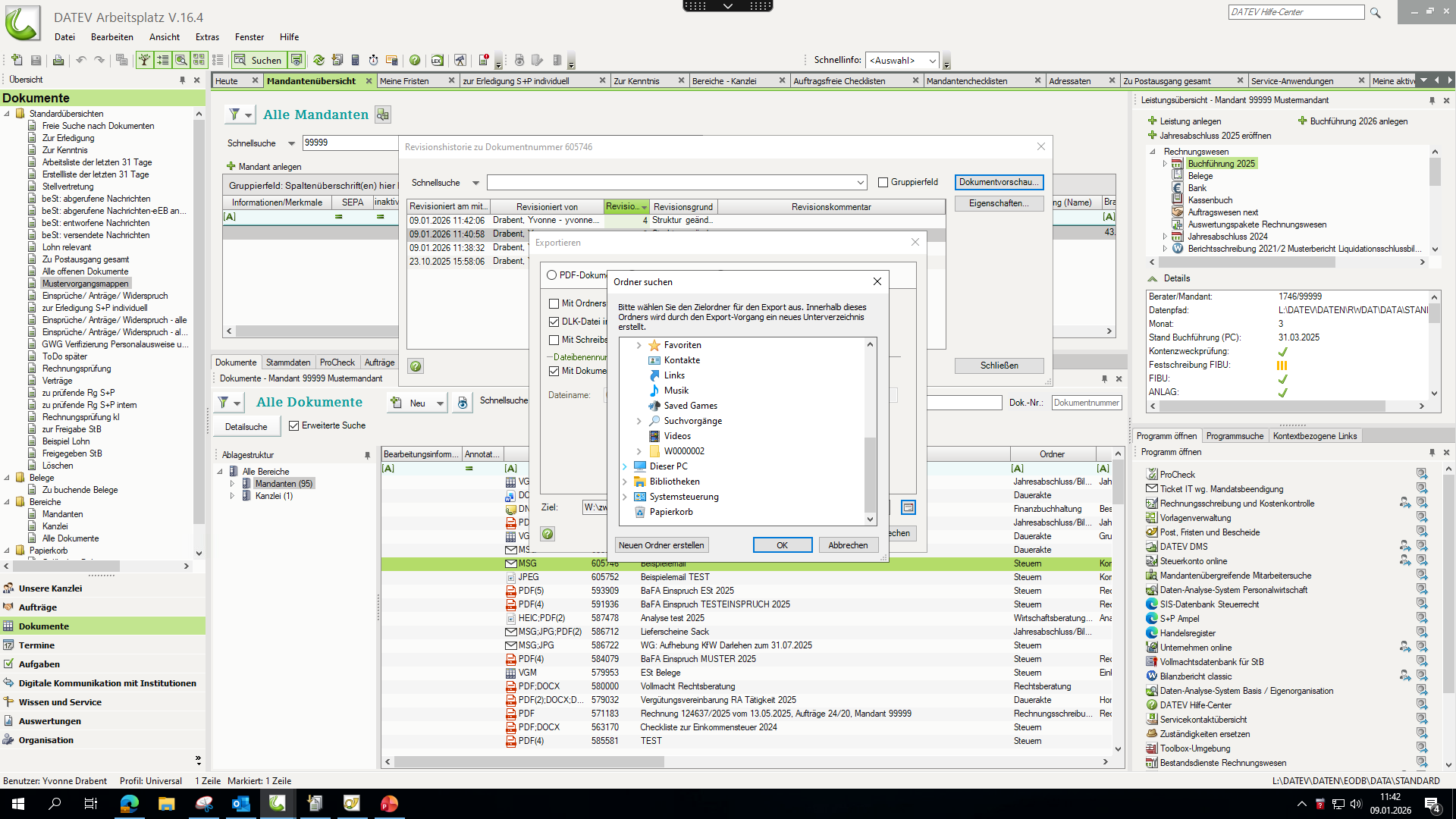Image resolution: width=1456 pixels, height=819 pixels.
Task: Confirm folder selection with OK
Action: tap(782, 545)
